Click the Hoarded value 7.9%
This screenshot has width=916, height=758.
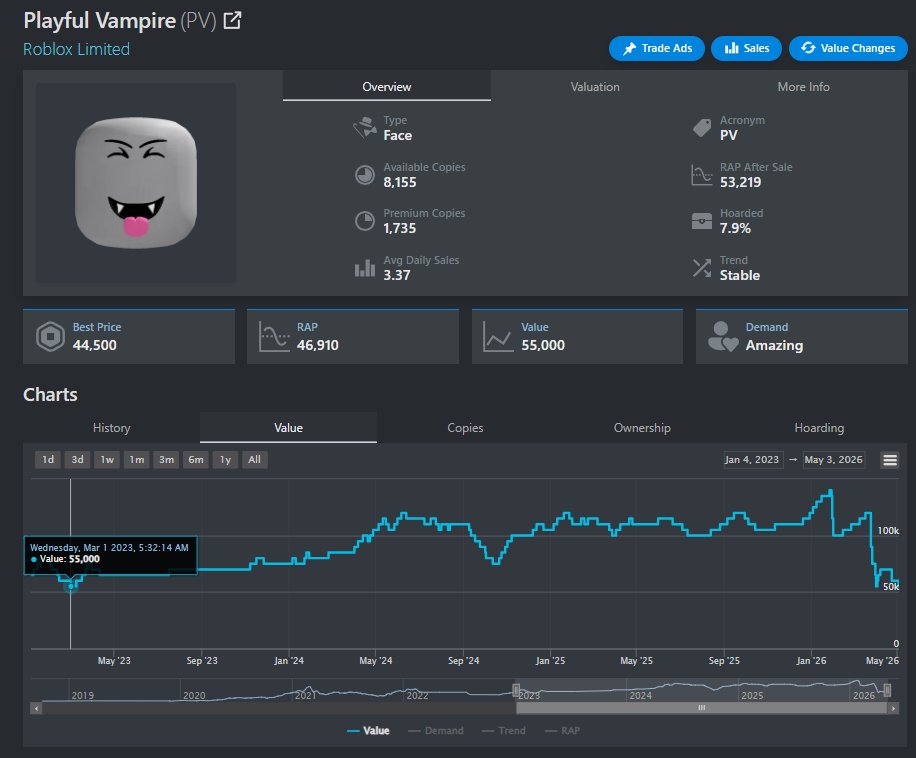click(x=735, y=228)
